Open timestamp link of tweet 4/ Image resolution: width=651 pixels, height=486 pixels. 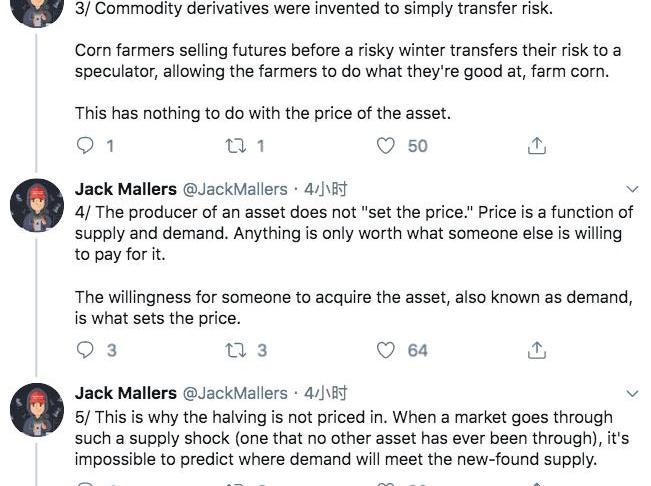326,189
